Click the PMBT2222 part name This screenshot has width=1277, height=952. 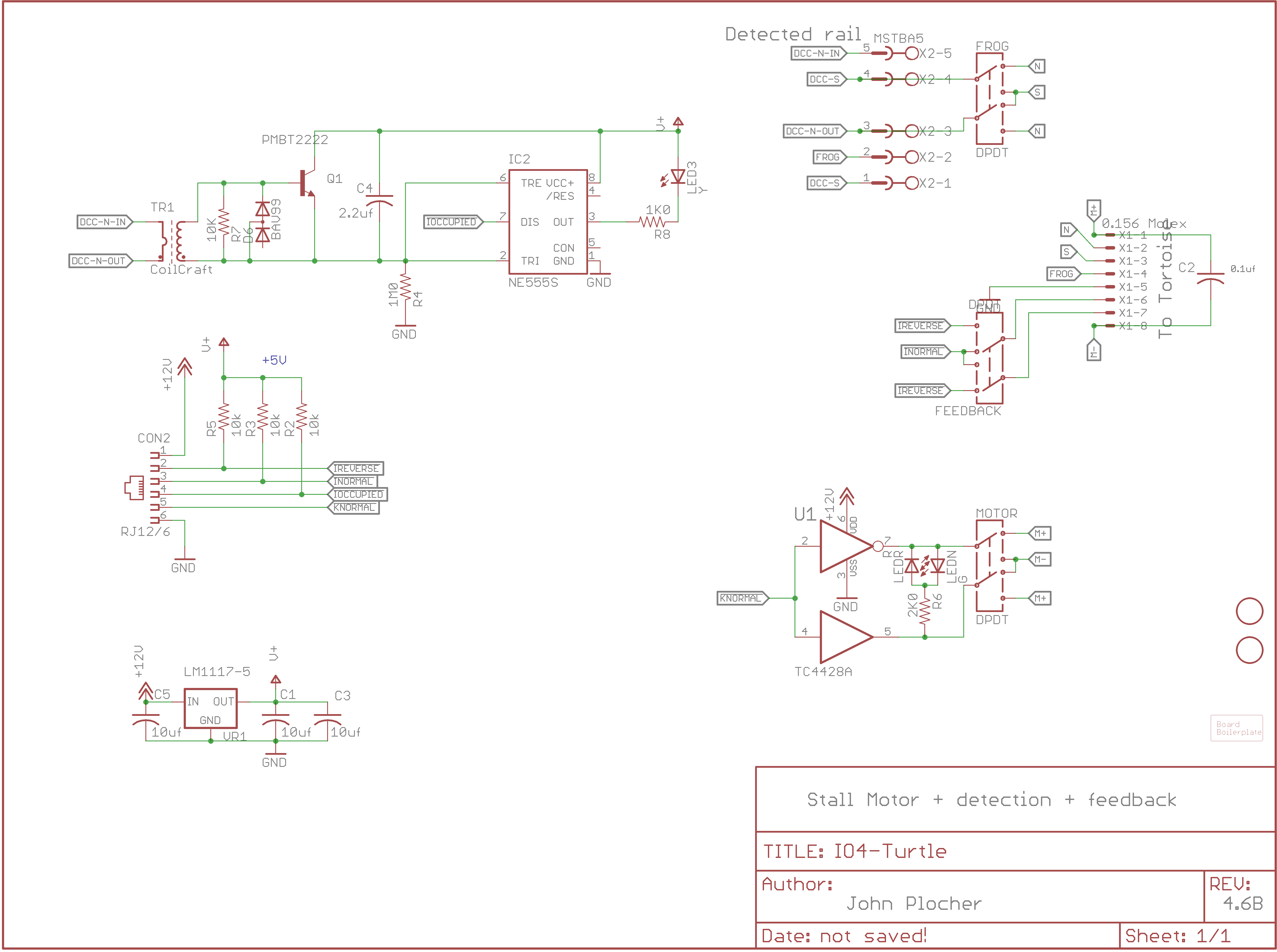(295, 139)
